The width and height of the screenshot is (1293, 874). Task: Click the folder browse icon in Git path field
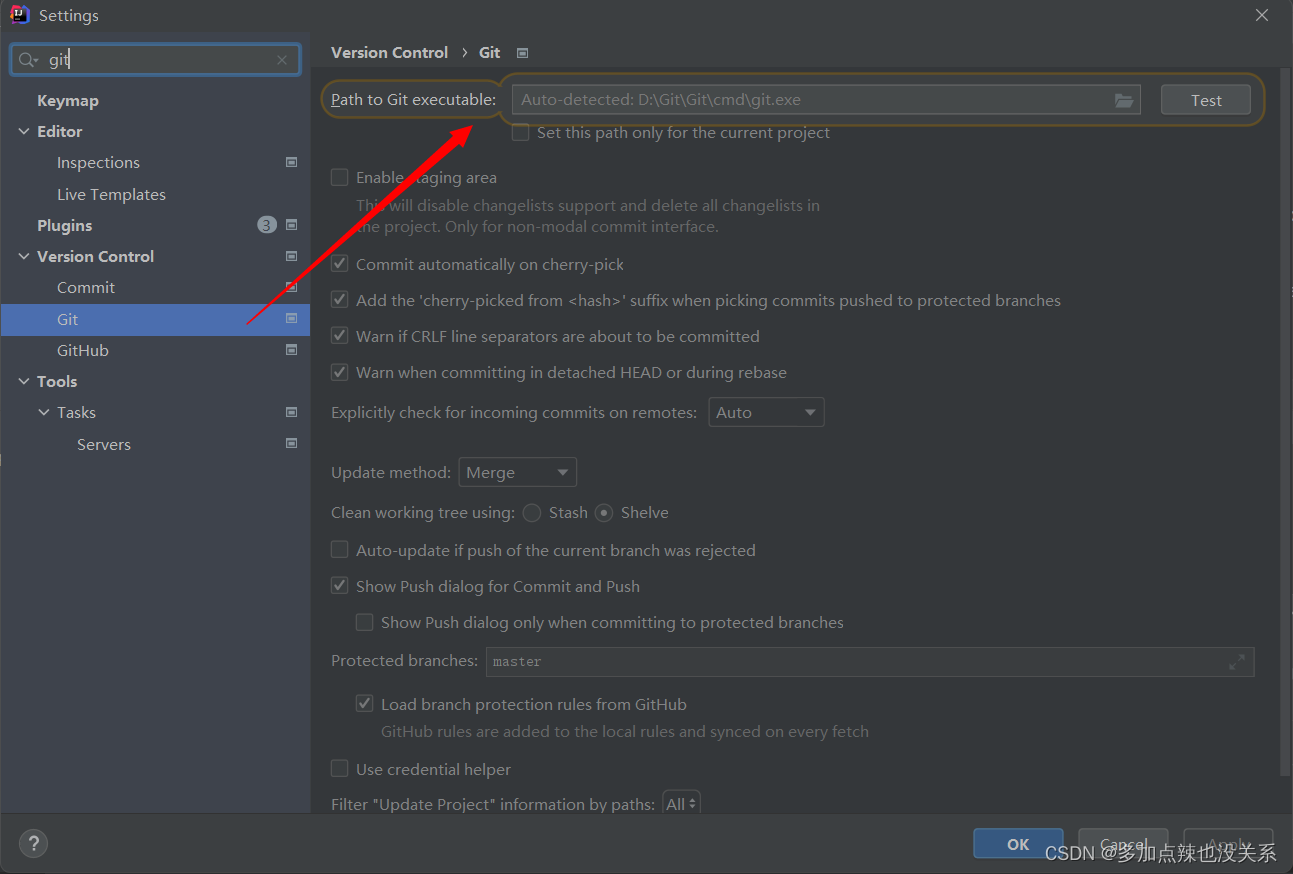[x=1124, y=100]
